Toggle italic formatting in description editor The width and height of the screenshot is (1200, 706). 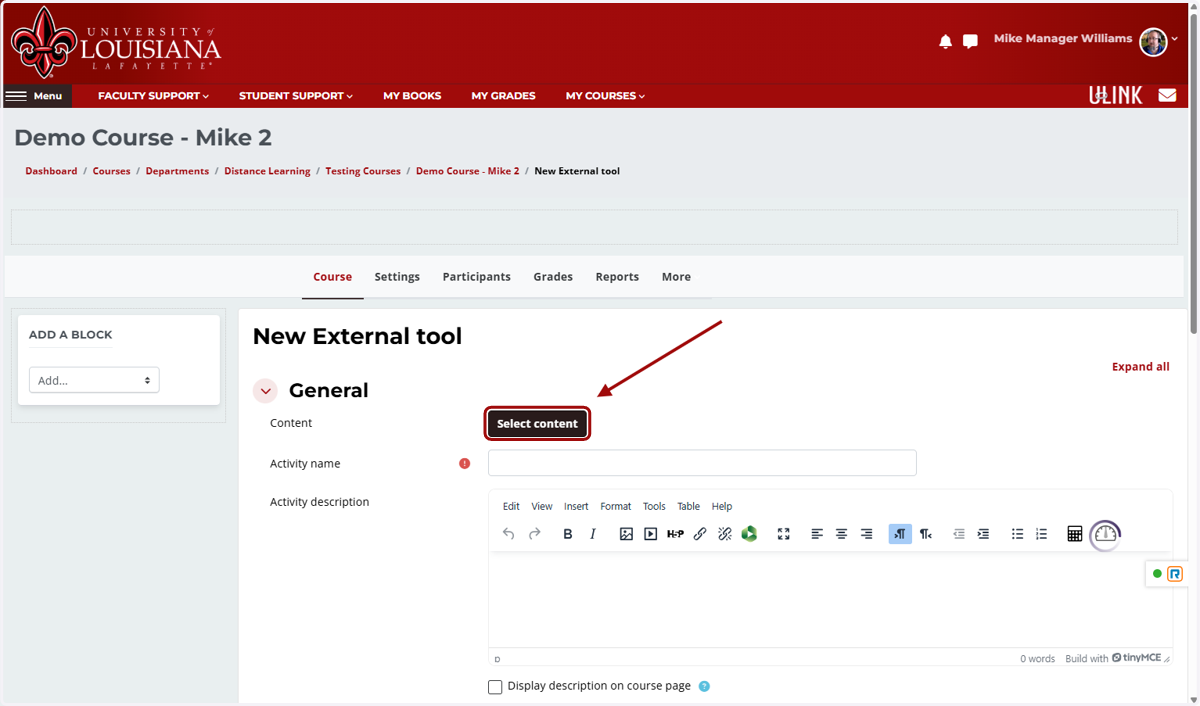(x=593, y=534)
